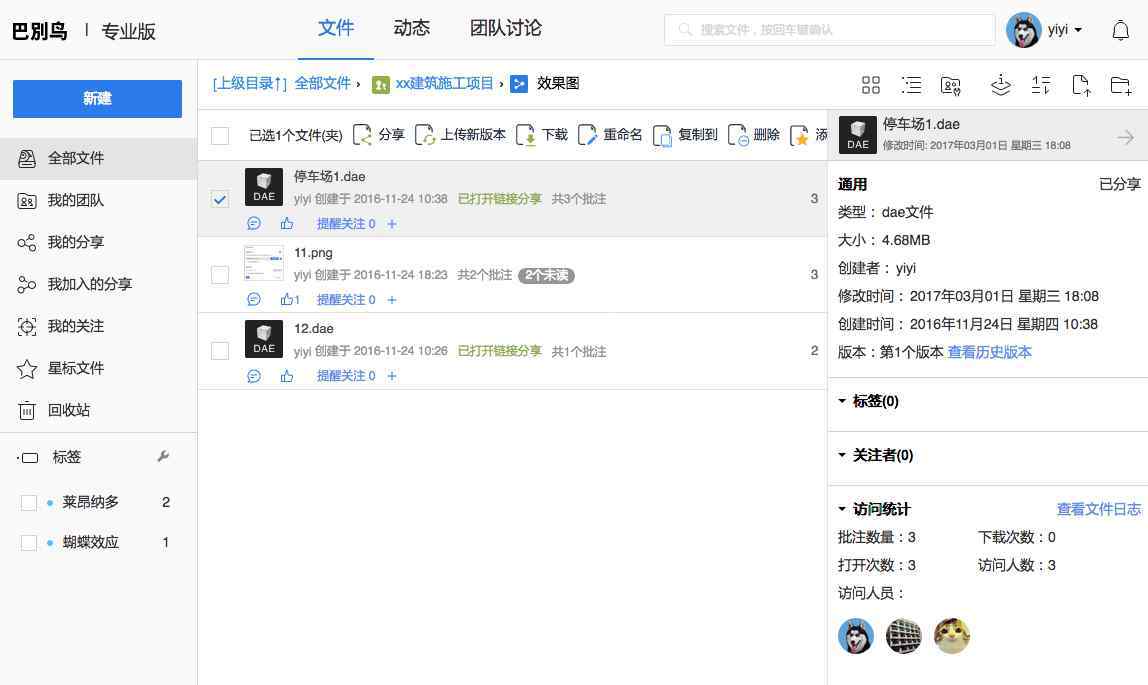Click the new folder icon in toolbar
The height and width of the screenshot is (685, 1148).
point(1121,85)
